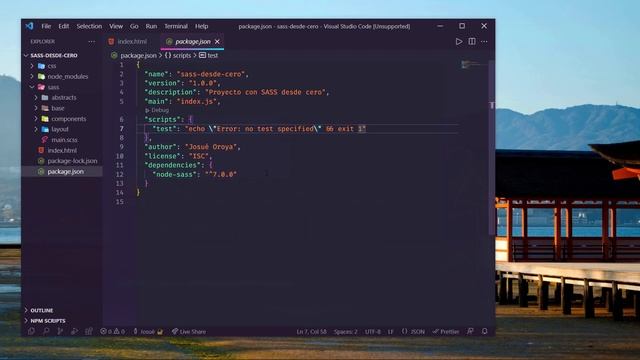Split the editor with the split icon
The image size is (640, 360).
tap(472, 41)
